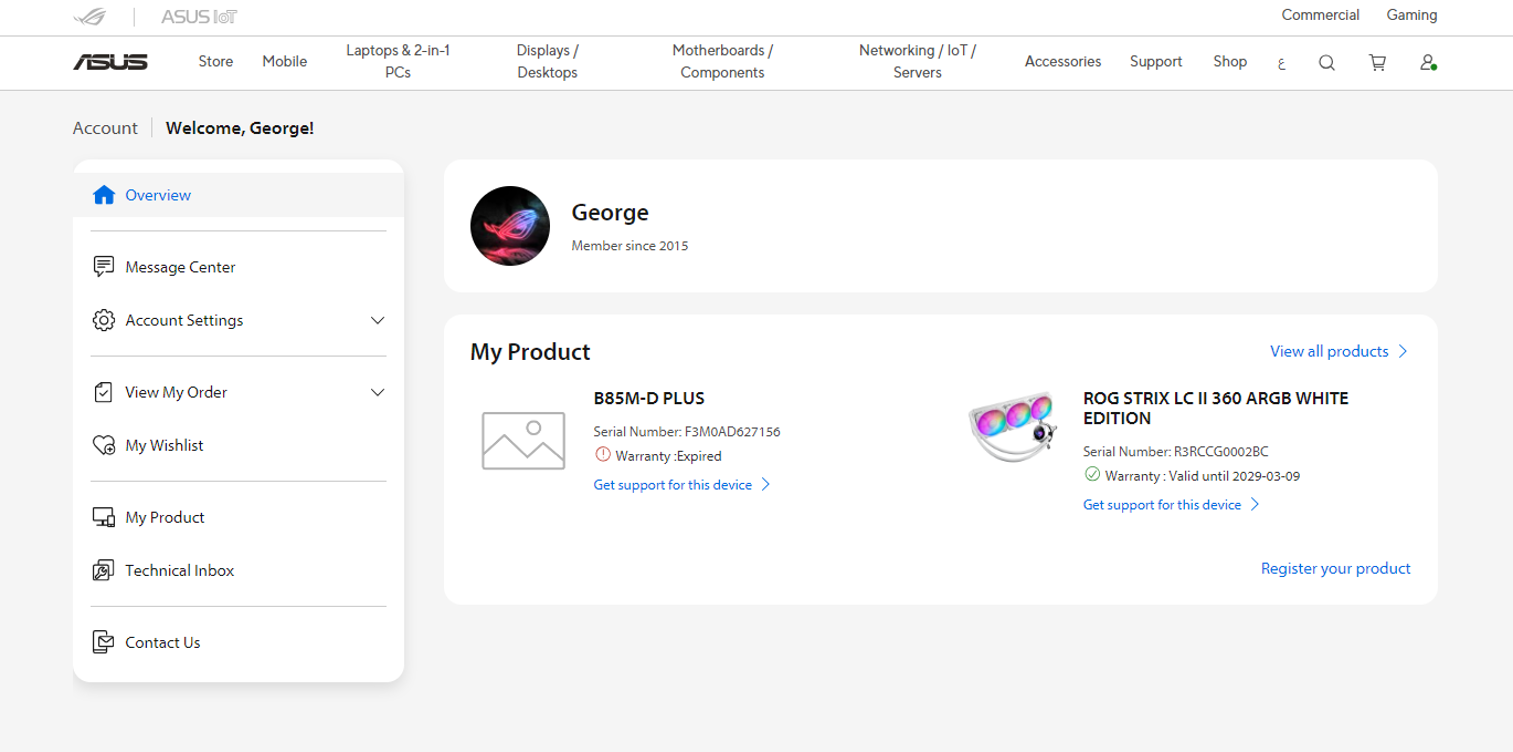Click the ASUS logo

[x=110, y=62]
